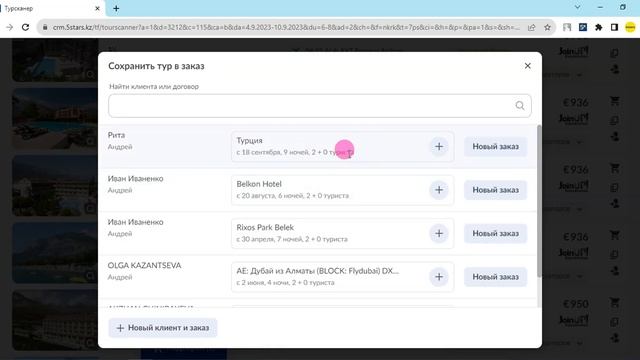Screen dimensions: 640x360
Task: Create Новый заказ for Рита
Action: (x=496, y=147)
